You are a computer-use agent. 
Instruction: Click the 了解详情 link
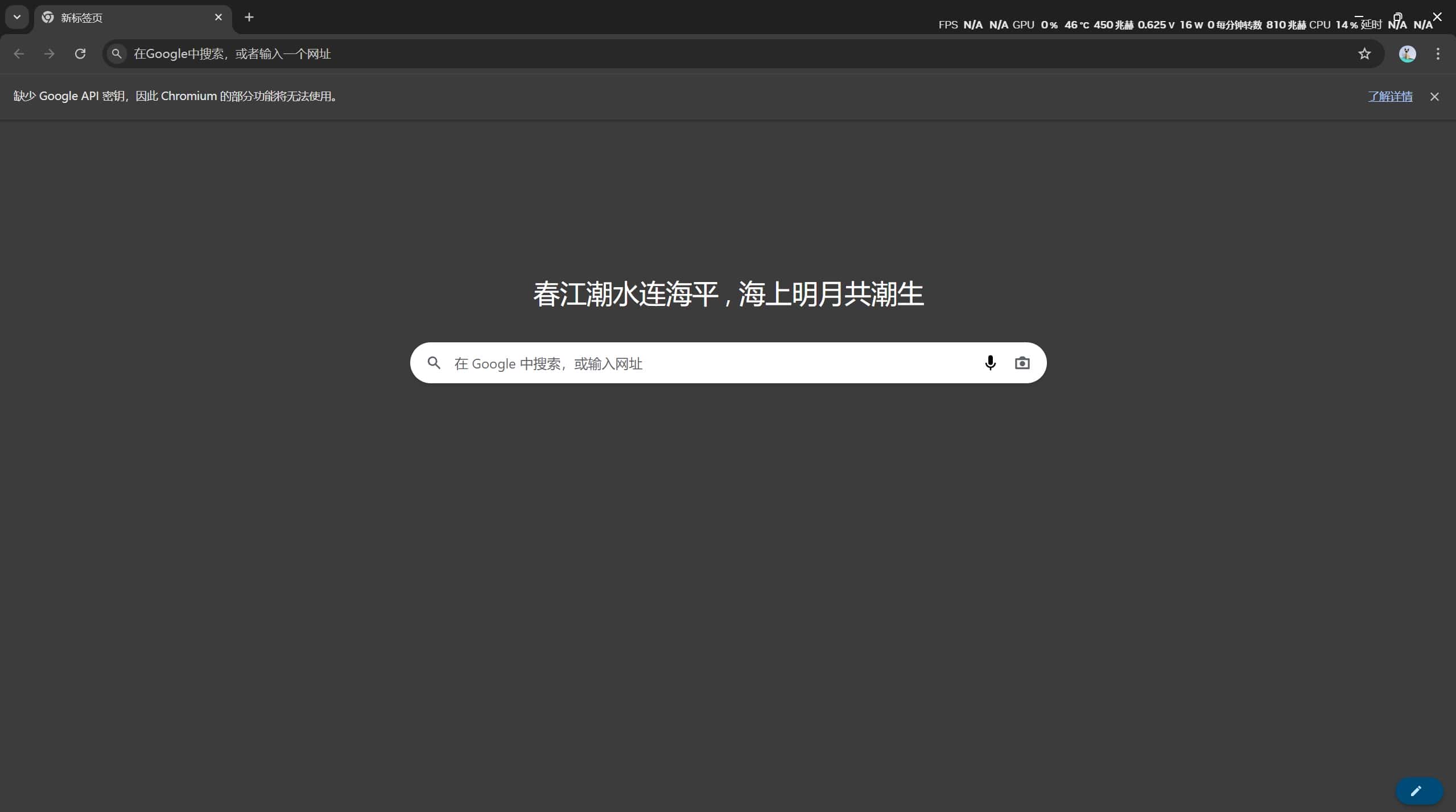pos(1390,96)
